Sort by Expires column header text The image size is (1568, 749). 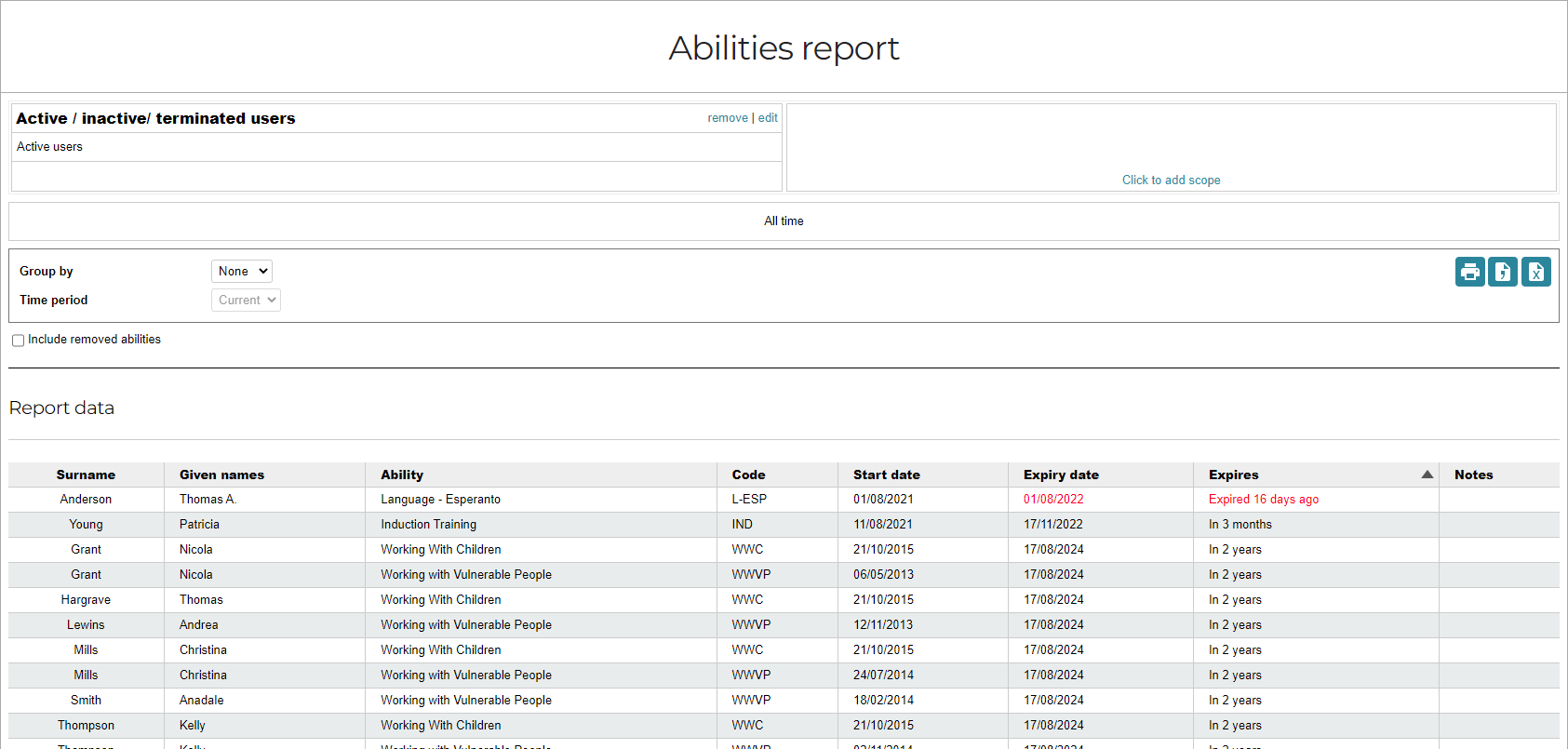coord(1234,475)
